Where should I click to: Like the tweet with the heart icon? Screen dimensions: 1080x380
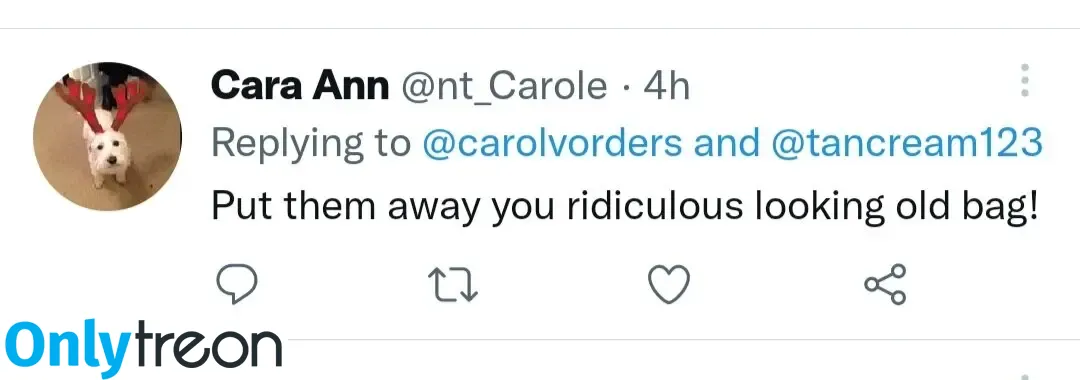(x=669, y=284)
